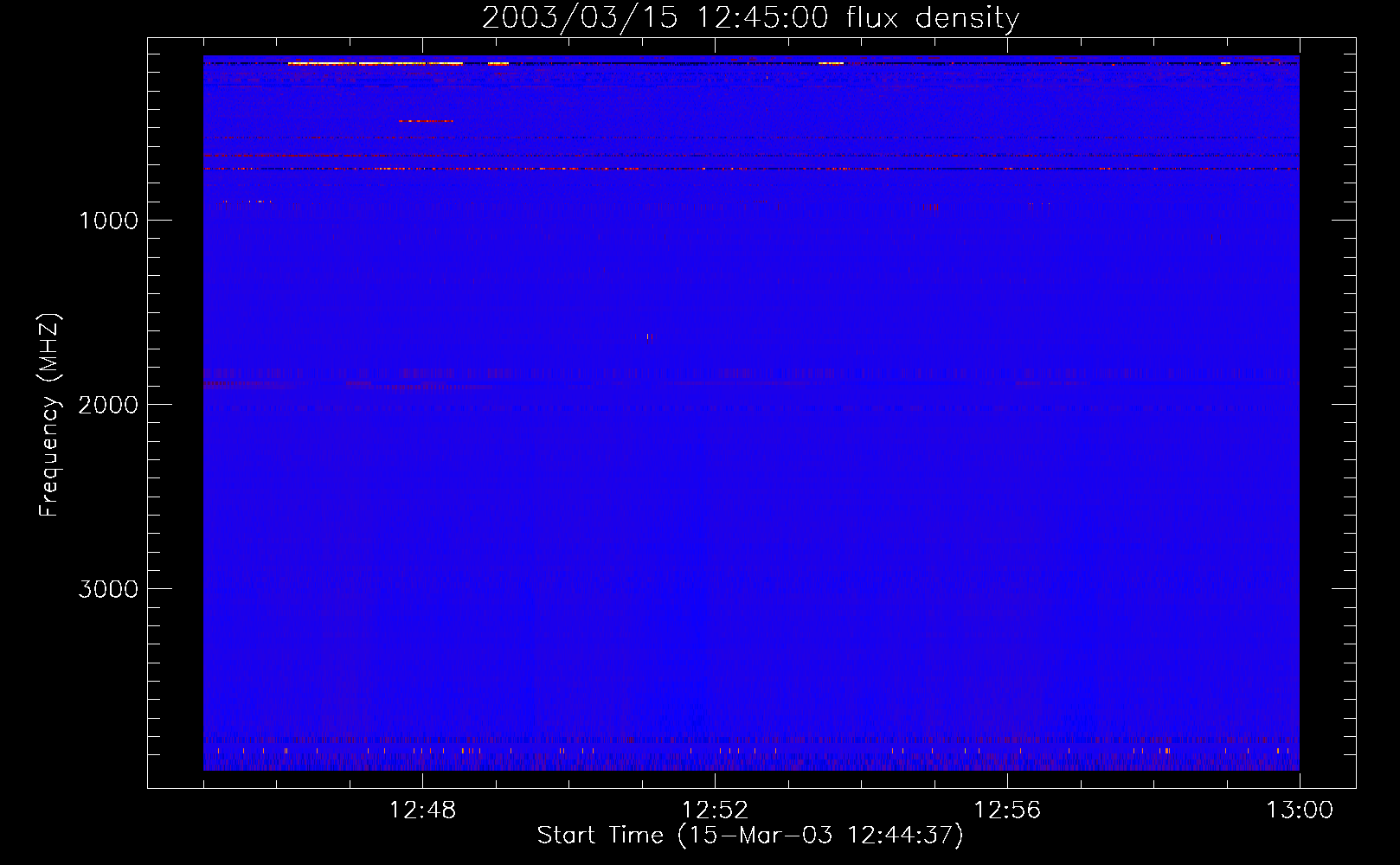
Task: Select the 3000 frequency tick label
Action: point(108,589)
